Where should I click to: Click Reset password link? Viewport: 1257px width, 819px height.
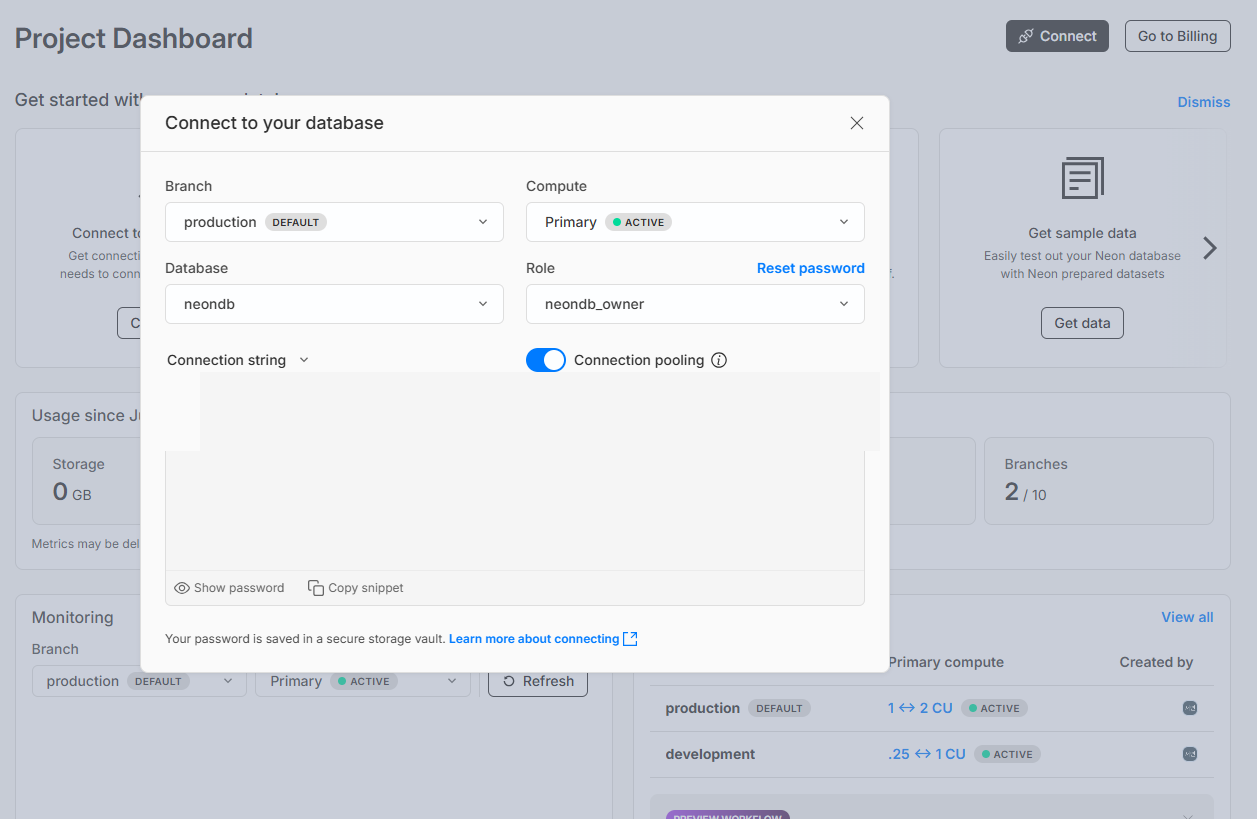tap(810, 268)
